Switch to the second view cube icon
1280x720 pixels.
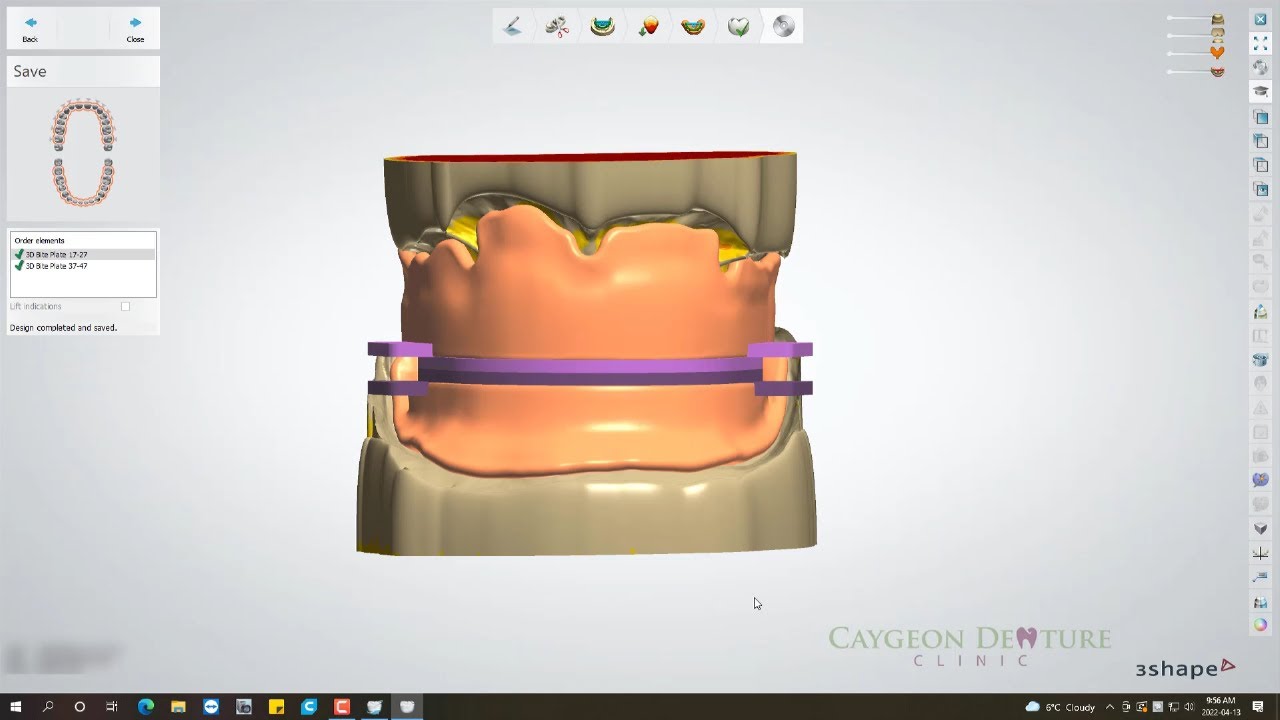(x=1260, y=141)
